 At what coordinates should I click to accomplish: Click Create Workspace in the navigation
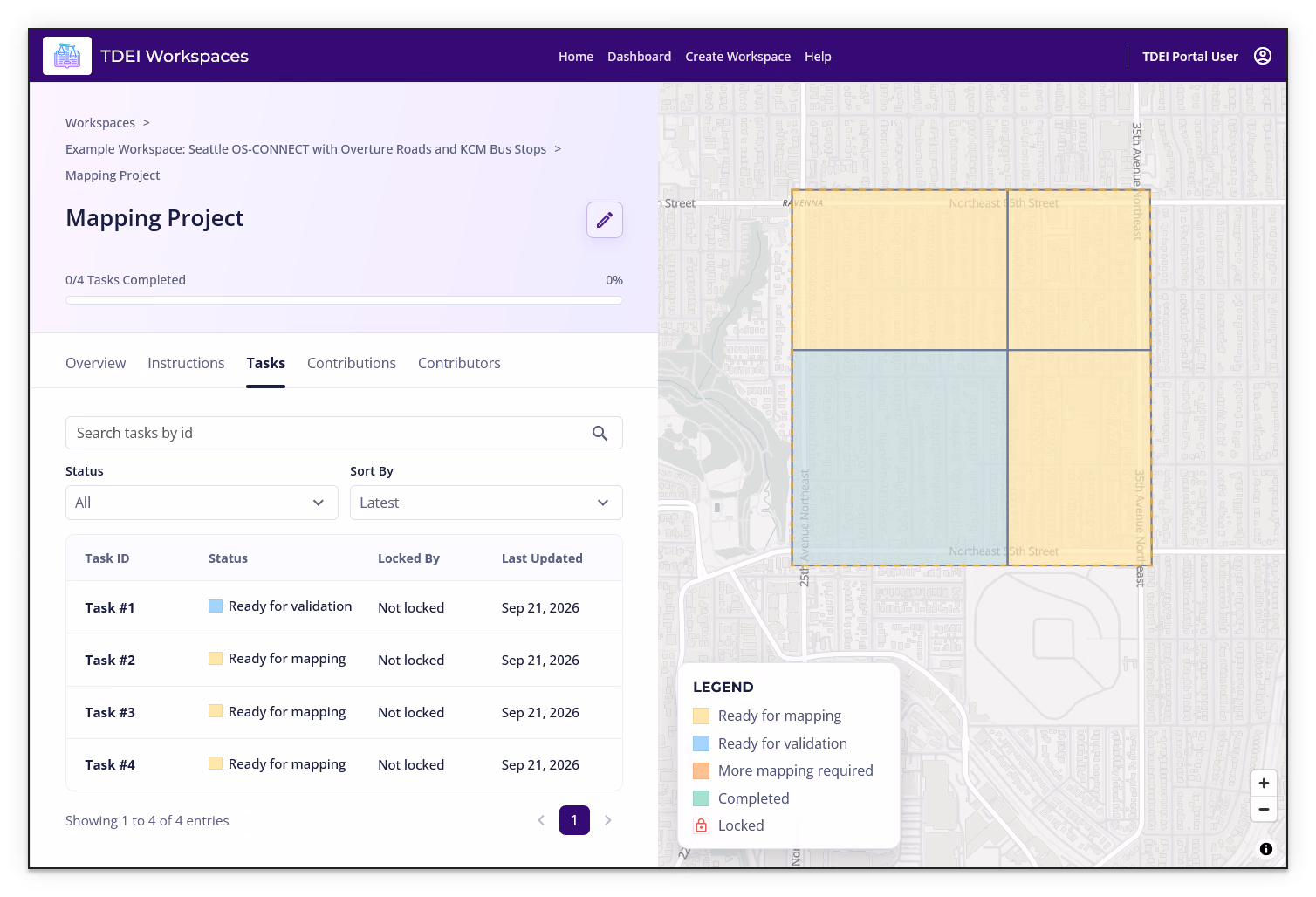[737, 57]
